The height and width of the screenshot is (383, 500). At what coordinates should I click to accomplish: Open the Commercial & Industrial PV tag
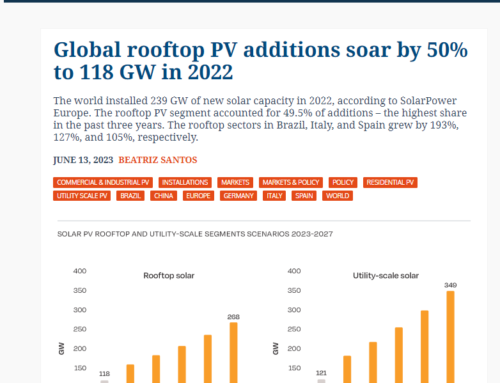tap(103, 182)
